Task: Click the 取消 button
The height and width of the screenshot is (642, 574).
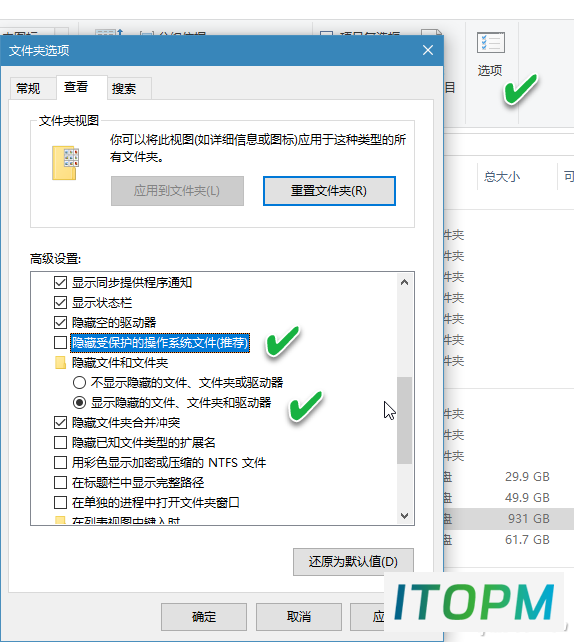Action: tap(299, 617)
